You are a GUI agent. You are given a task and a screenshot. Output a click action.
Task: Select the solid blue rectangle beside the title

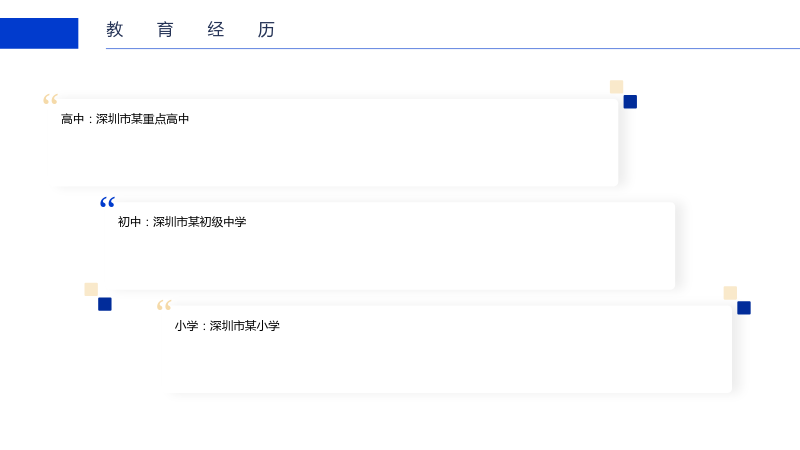[x=39, y=33]
